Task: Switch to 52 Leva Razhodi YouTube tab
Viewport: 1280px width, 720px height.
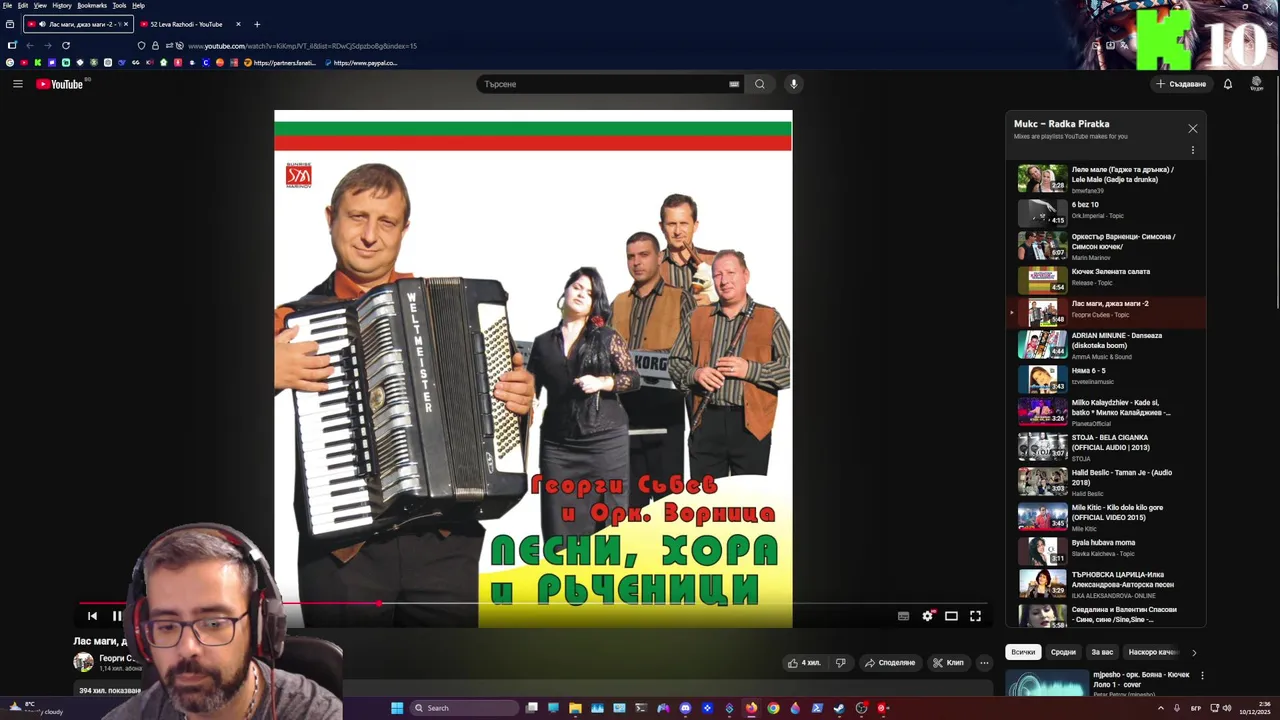Action: coord(190,24)
